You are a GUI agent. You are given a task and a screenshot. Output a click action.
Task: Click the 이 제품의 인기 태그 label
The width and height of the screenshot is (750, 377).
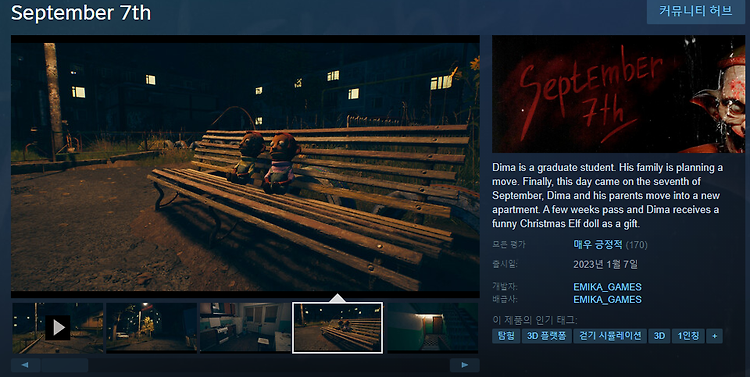click(535, 320)
